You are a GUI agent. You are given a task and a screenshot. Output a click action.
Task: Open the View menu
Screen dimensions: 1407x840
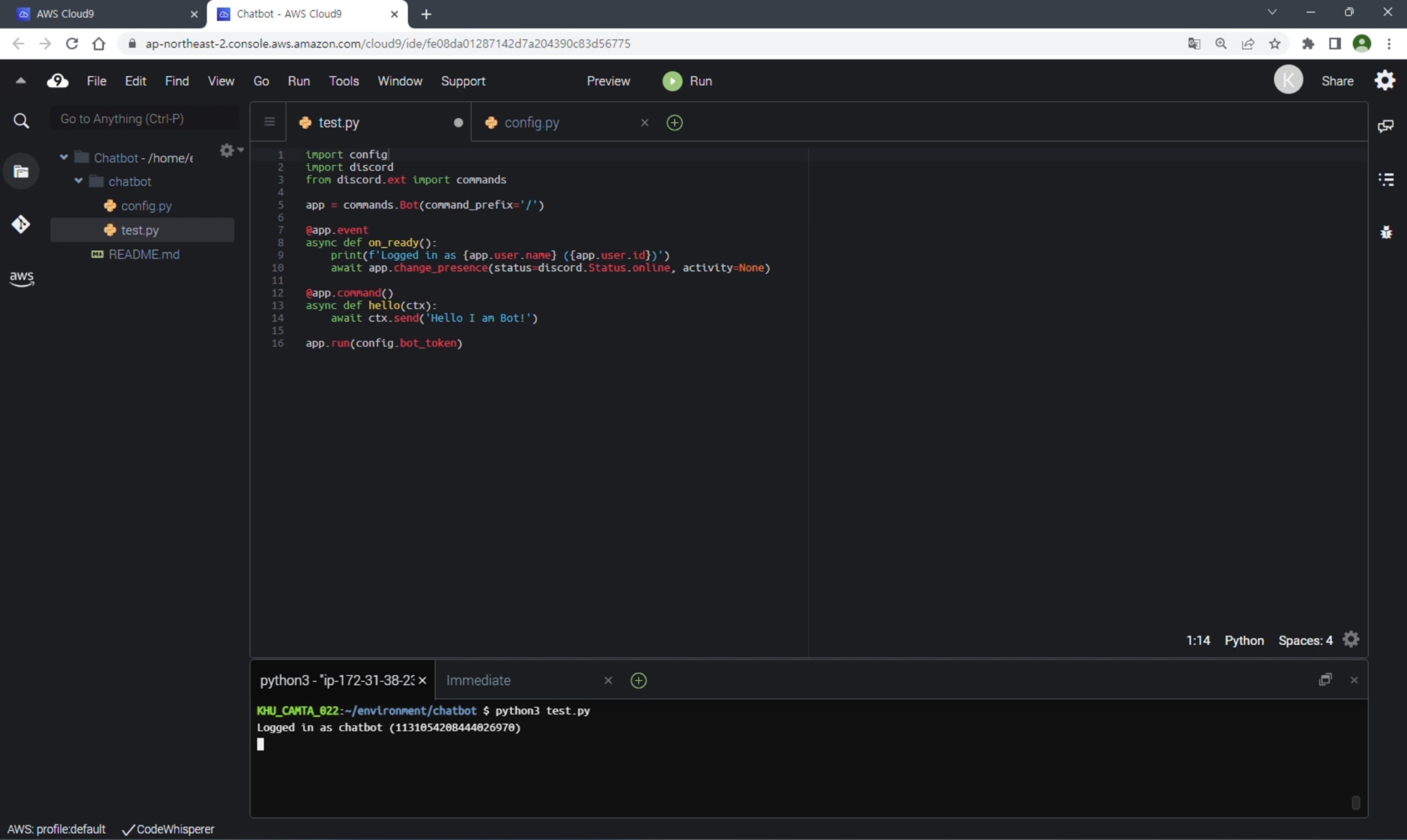[221, 81]
